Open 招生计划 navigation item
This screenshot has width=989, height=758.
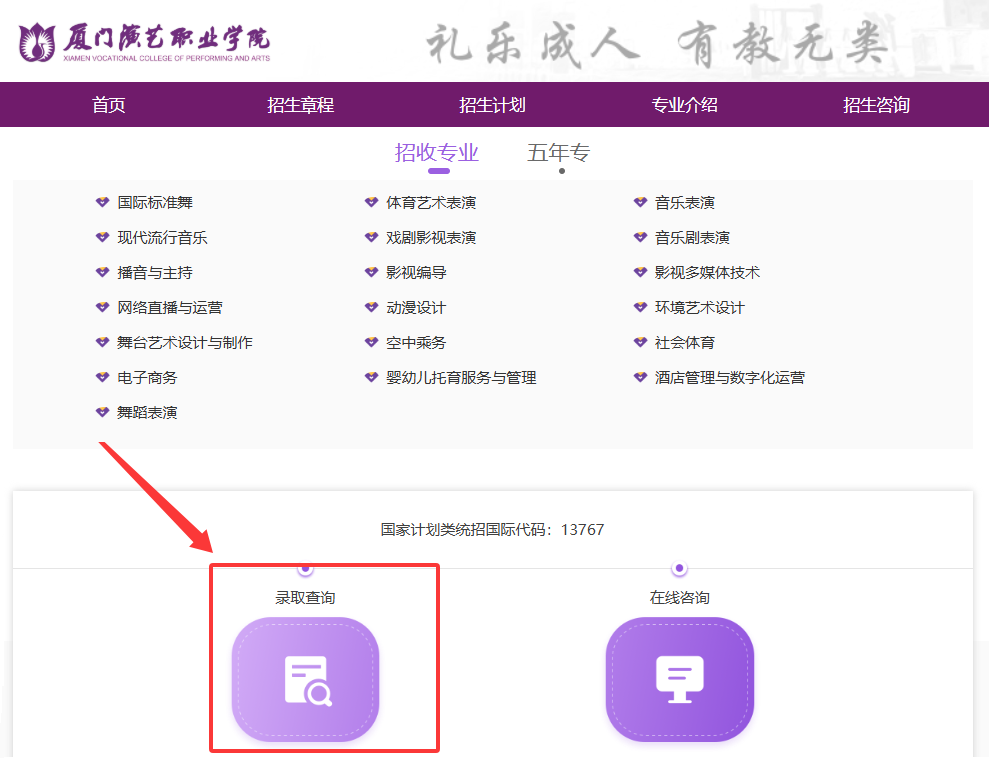(x=493, y=105)
